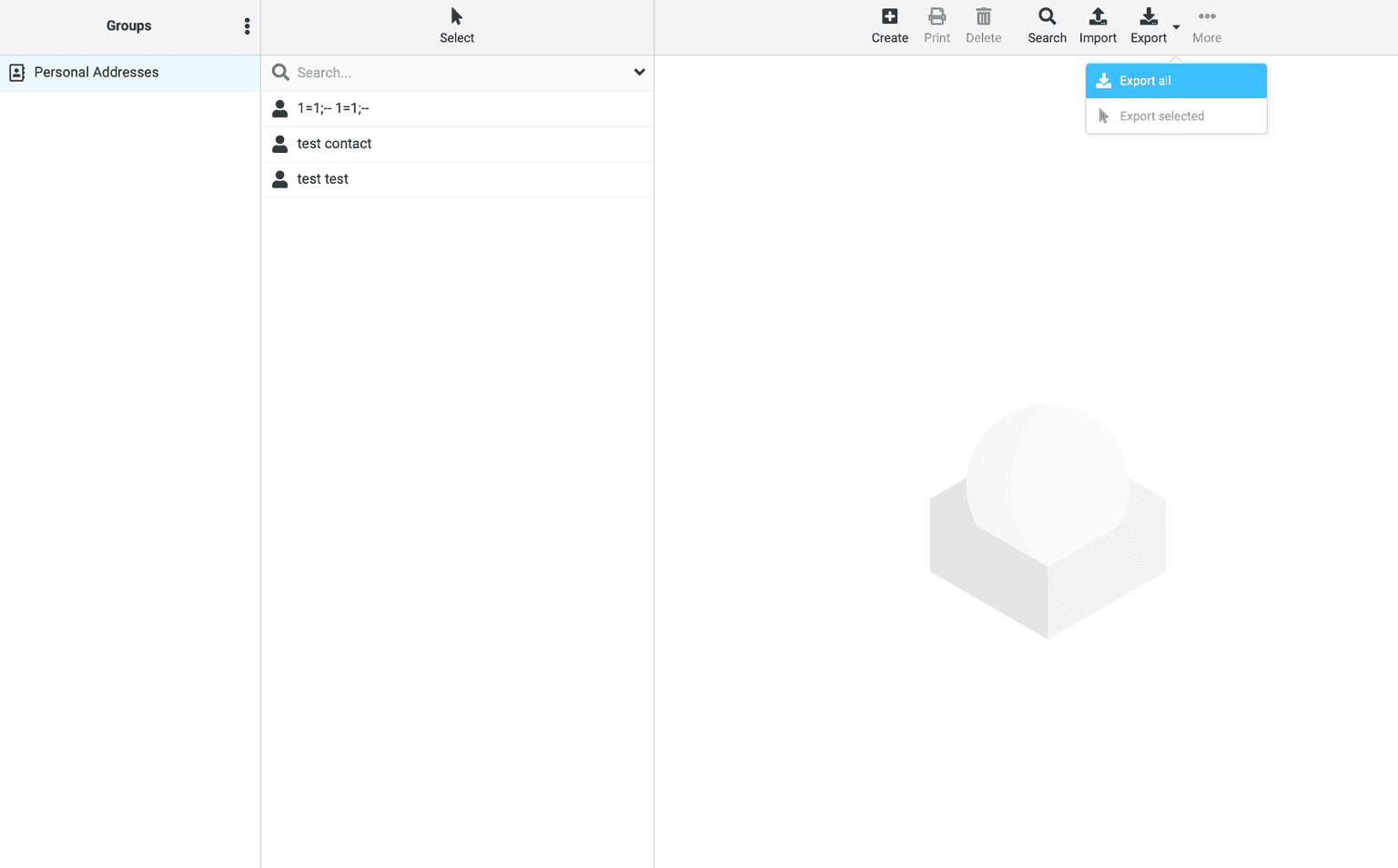1398x868 pixels.
Task: Click the Export toolbar icon
Action: (1148, 15)
